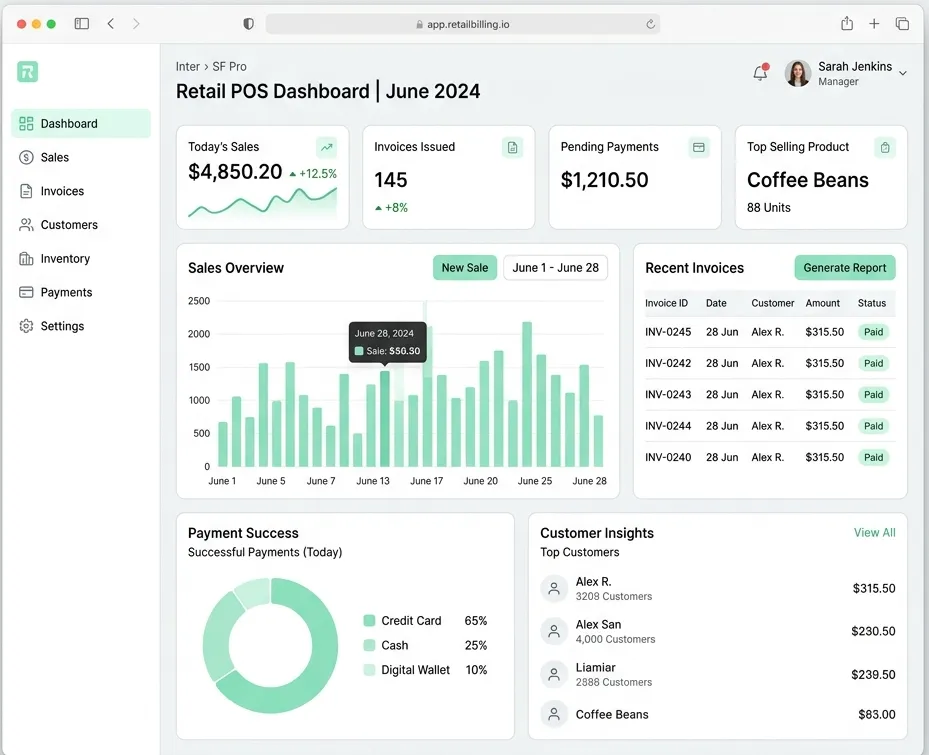This screenshot has height=755, width=929.
Task: Click the SF Pro breadcrumb
Action: click(x=229, y=66)
